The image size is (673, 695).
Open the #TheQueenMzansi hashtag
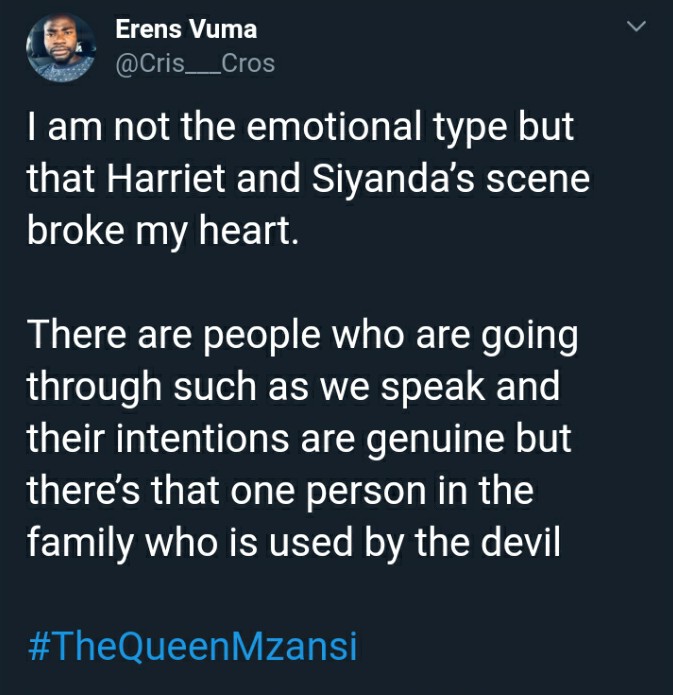[x=192, y=647]
